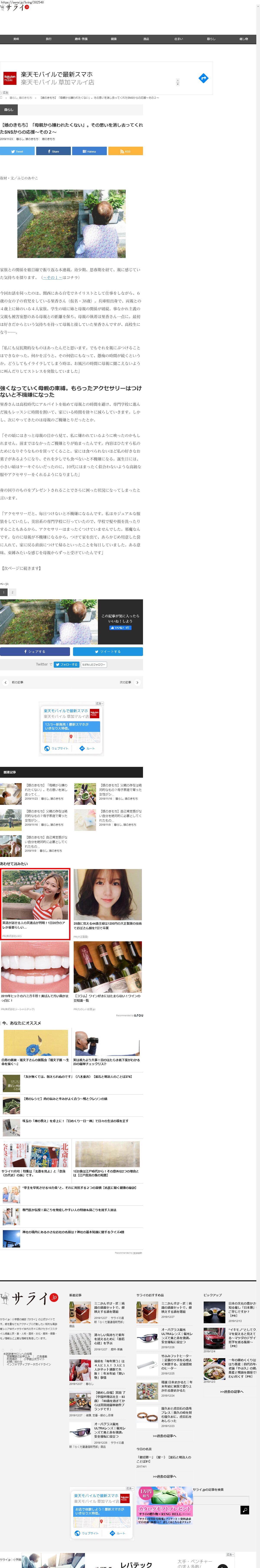Screen dimensions: 260x1568
Task: Open the 健康 navigation menu item
Action: 114,39
